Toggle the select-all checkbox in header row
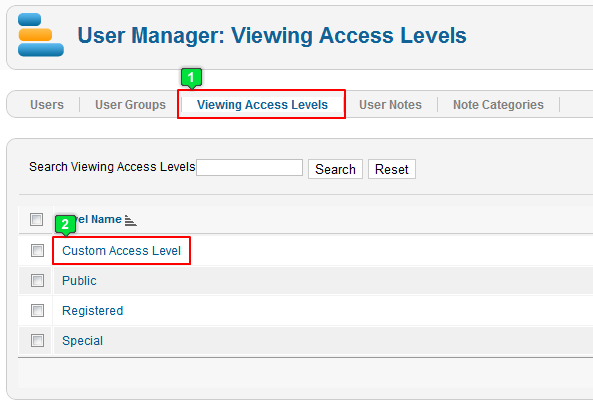Image resolution: width=593 pixels, height=406 pixels. pyautogui.click(x=37, y=219)
